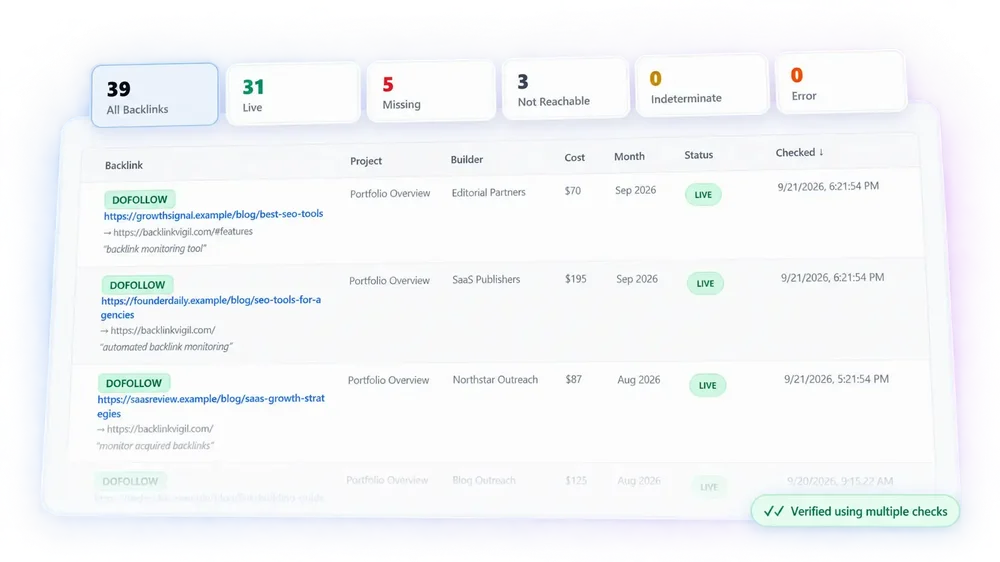Click the Cost column header
This screenshot has height=562, width=1000.
pyautogui.click(x=575, y=158)
